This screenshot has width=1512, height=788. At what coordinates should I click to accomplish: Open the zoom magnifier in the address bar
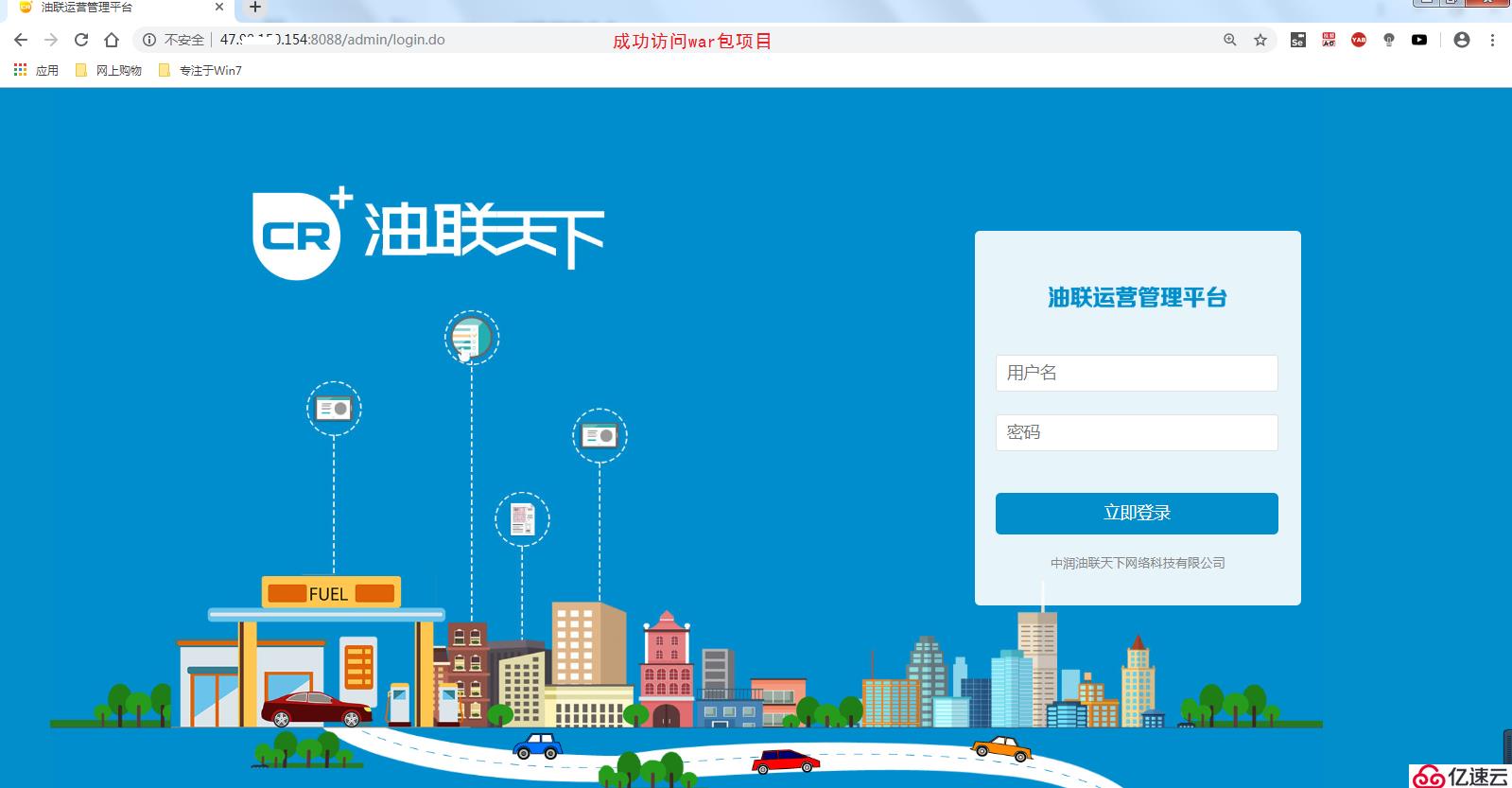click(1229, 40)
